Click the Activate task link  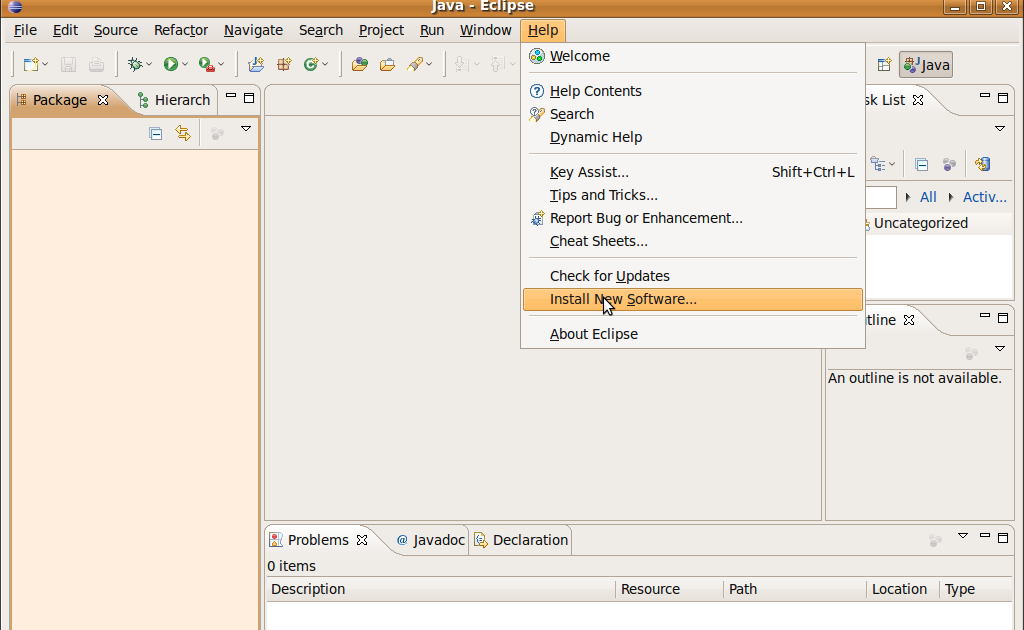point(985,197)
